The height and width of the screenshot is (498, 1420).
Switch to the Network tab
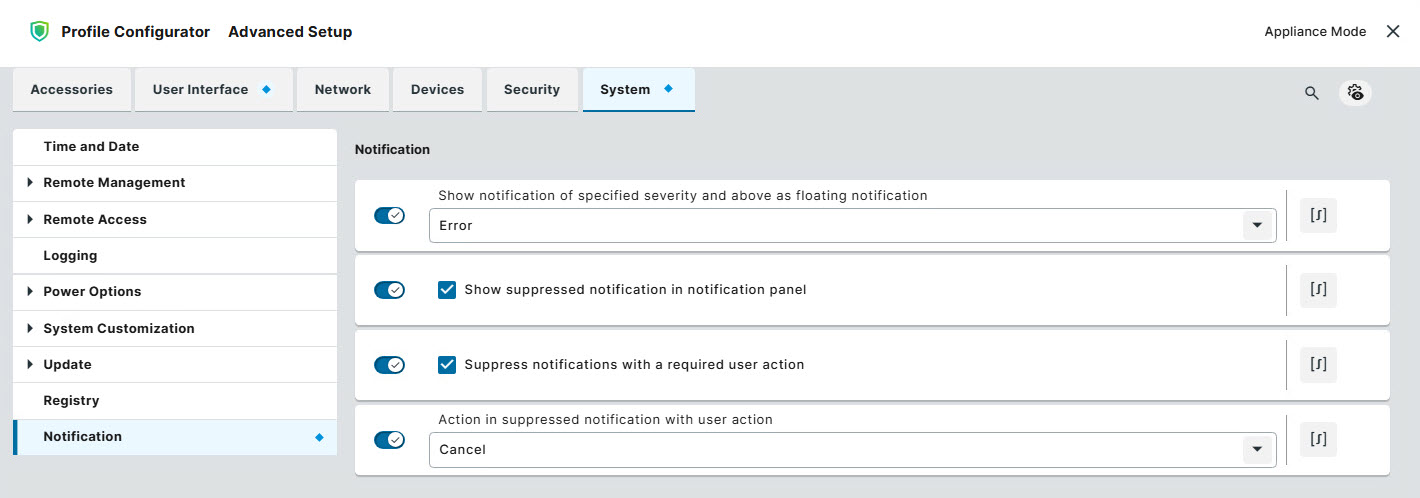(x=343, y=89)
